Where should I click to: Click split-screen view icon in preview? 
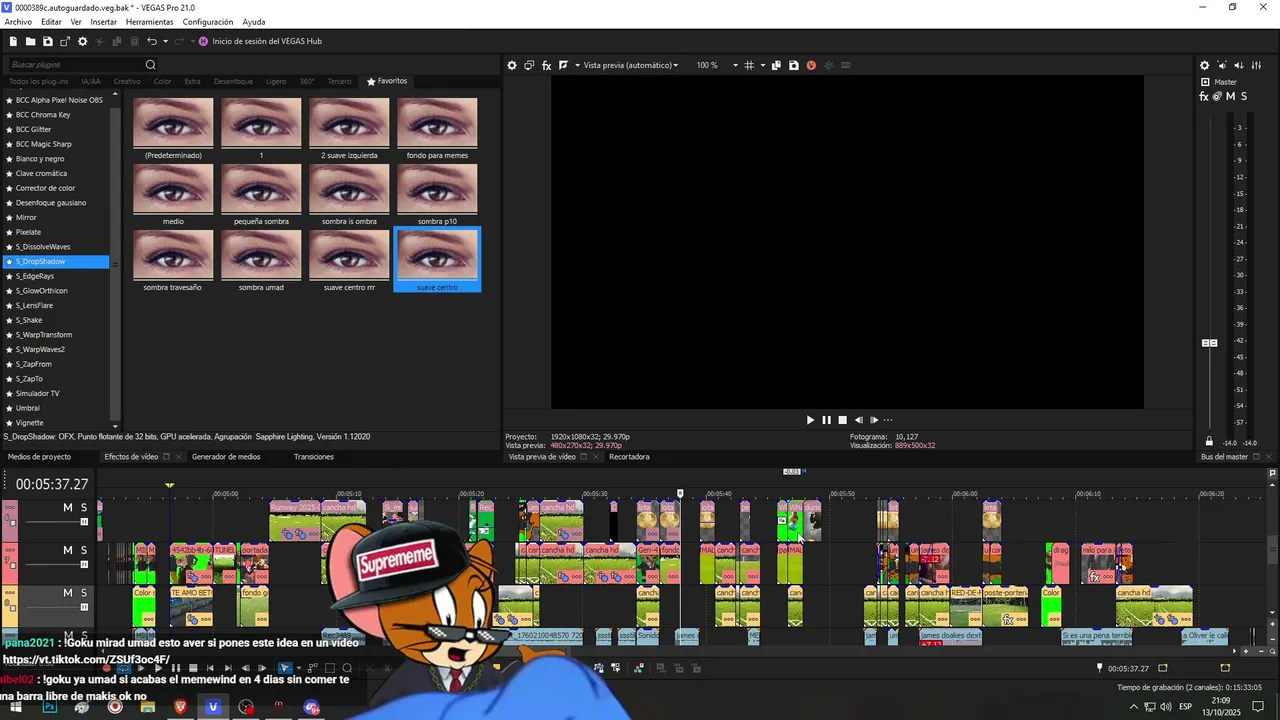coord(563,65)
